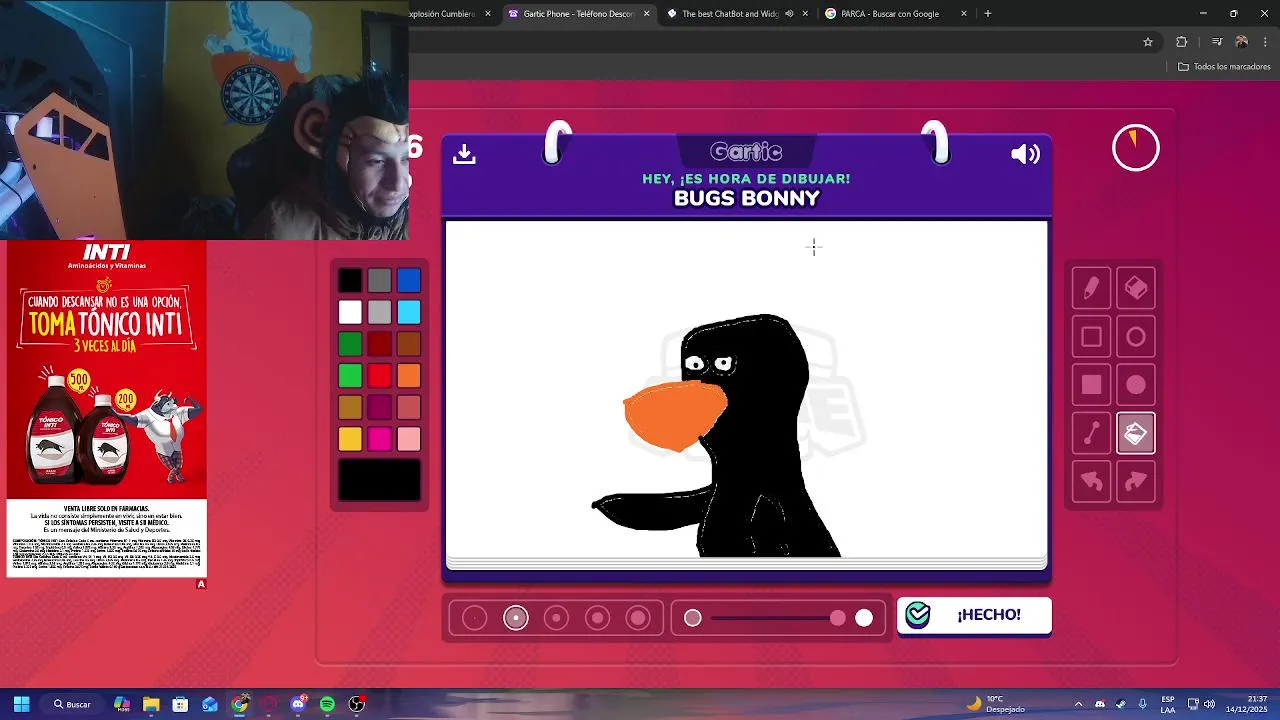1280x720 pixels.
Task: Switch to Gartic Phone browser tab
Action: 579,14
